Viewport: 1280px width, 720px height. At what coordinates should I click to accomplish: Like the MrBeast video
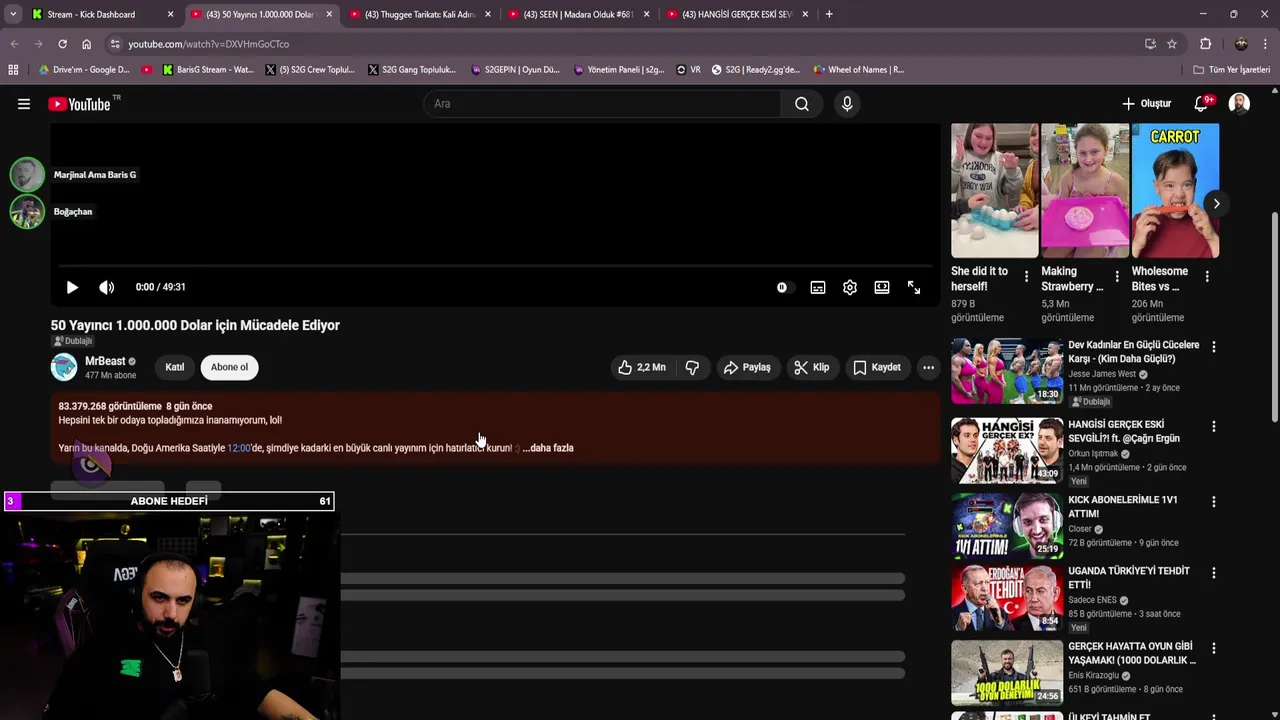[641, 367]
